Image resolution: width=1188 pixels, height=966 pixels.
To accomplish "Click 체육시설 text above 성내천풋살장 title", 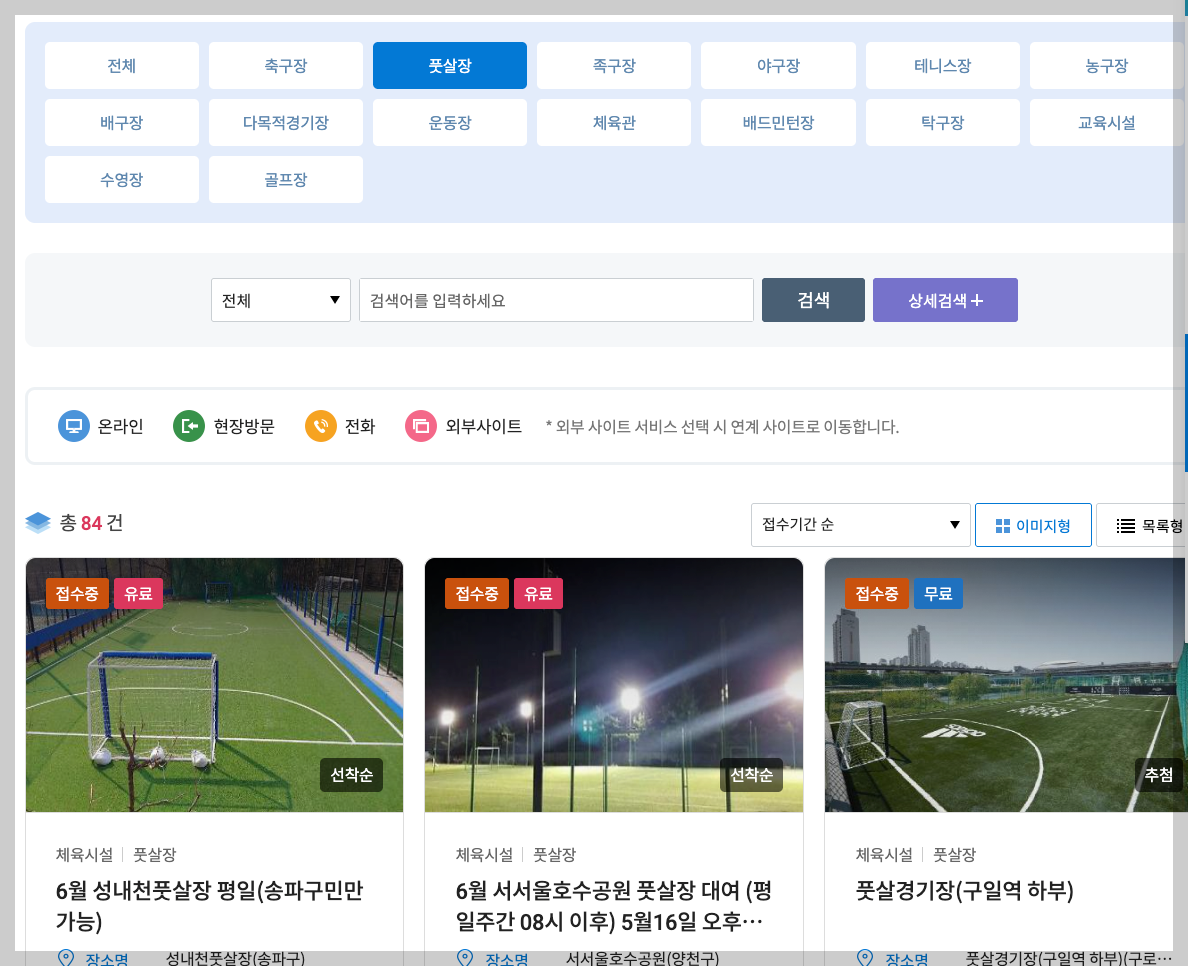I will pyautogui.click(x=84, y=855).
